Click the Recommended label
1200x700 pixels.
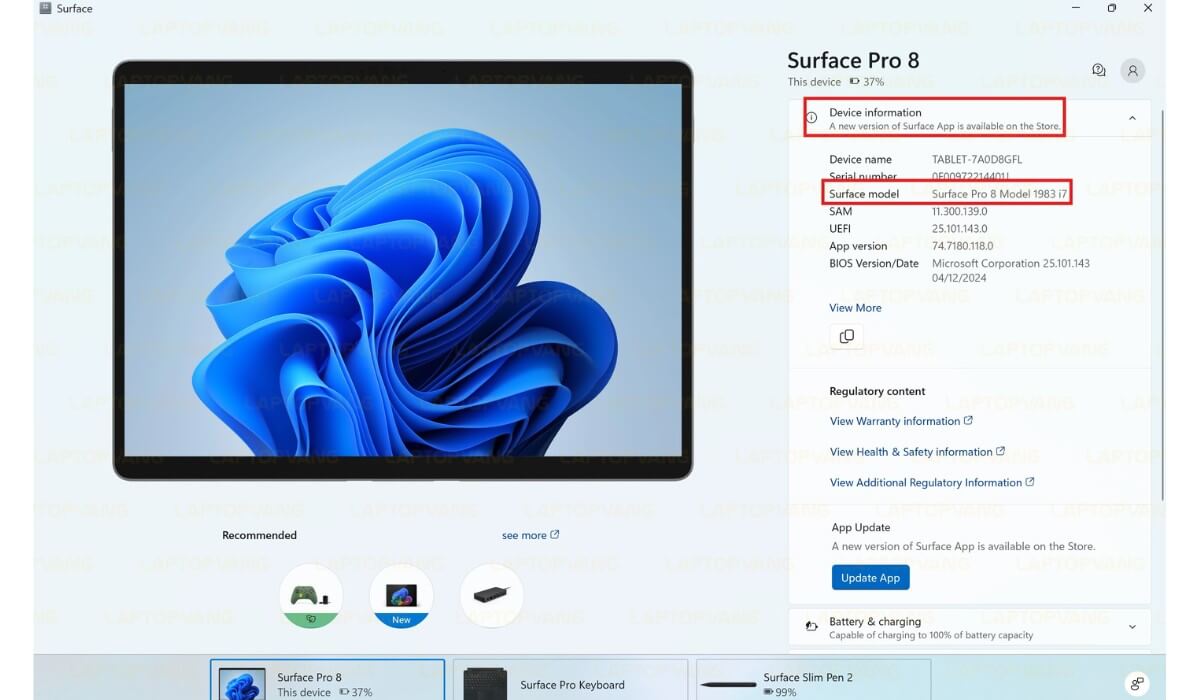point(259,535)
